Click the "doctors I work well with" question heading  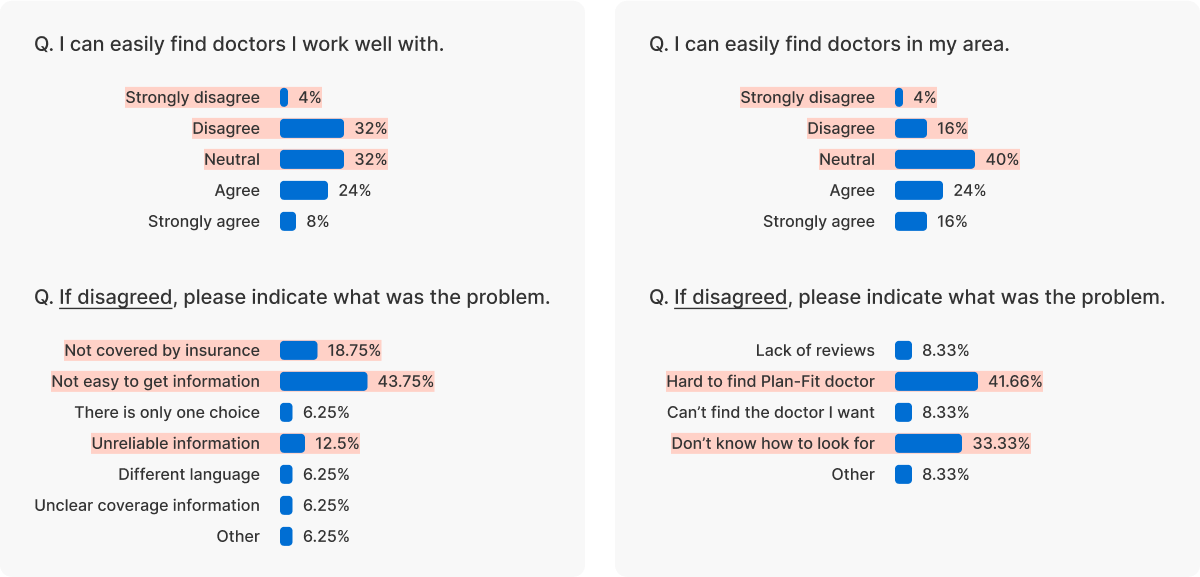coord(239,44)
